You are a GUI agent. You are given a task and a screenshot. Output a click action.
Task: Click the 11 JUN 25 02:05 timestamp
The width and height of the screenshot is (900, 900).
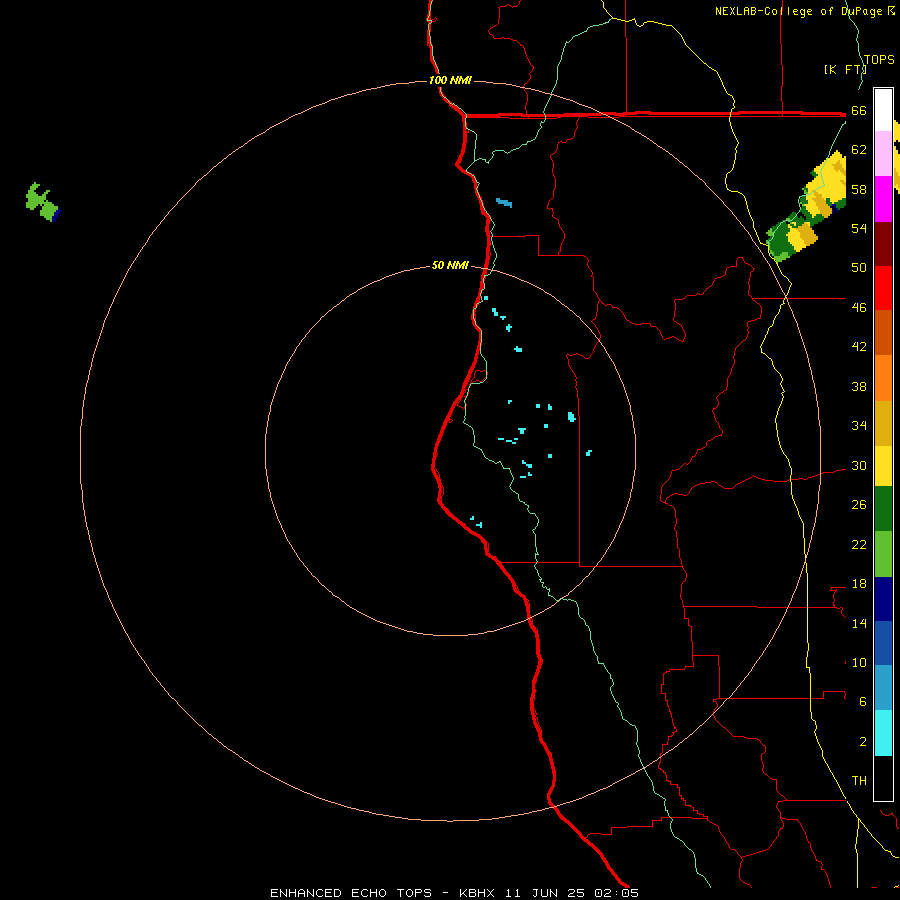pyautogui.click(x=572, y=893)
